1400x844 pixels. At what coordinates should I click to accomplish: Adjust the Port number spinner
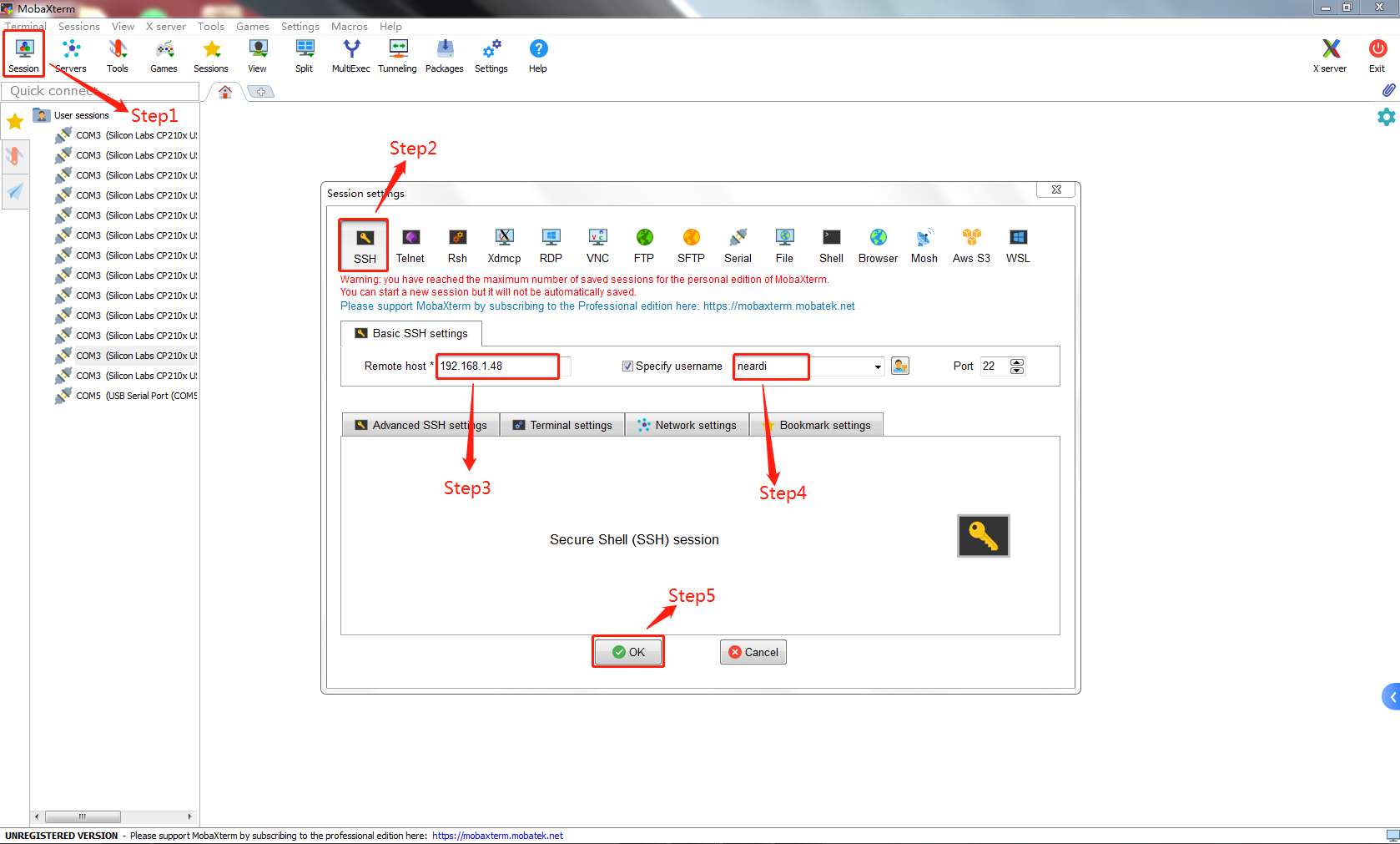pos(1016,366)
